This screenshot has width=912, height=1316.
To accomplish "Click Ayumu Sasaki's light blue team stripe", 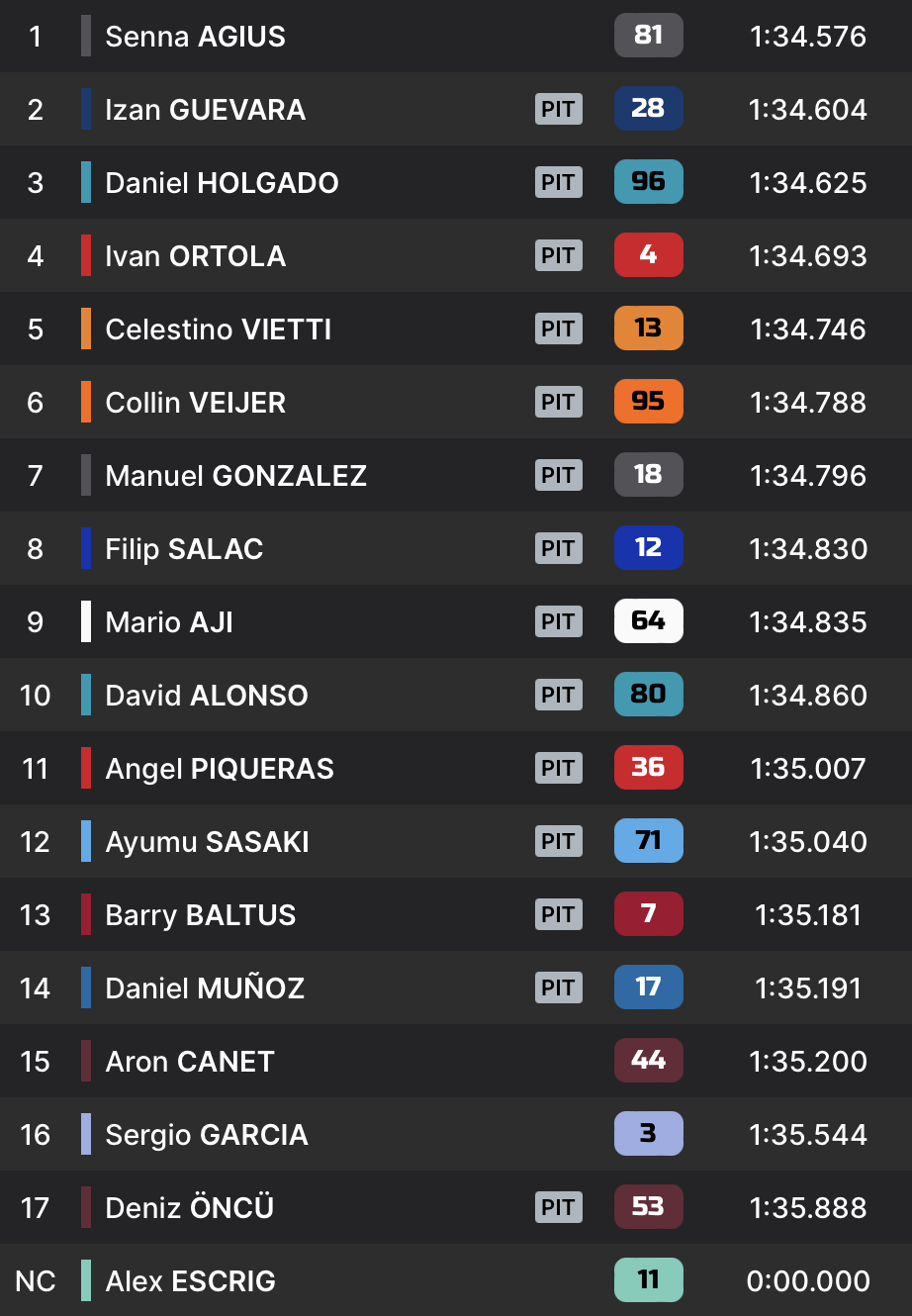I will pyautogui.click(x=86, y=841).
